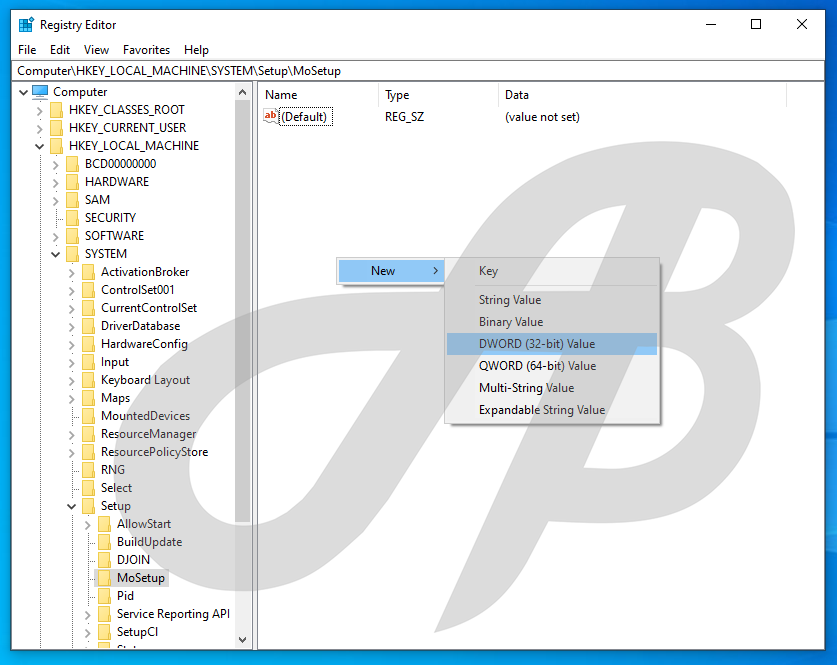Click the ActivationBroker folder icon
This screenshot has width=837, height=665.
89,272
